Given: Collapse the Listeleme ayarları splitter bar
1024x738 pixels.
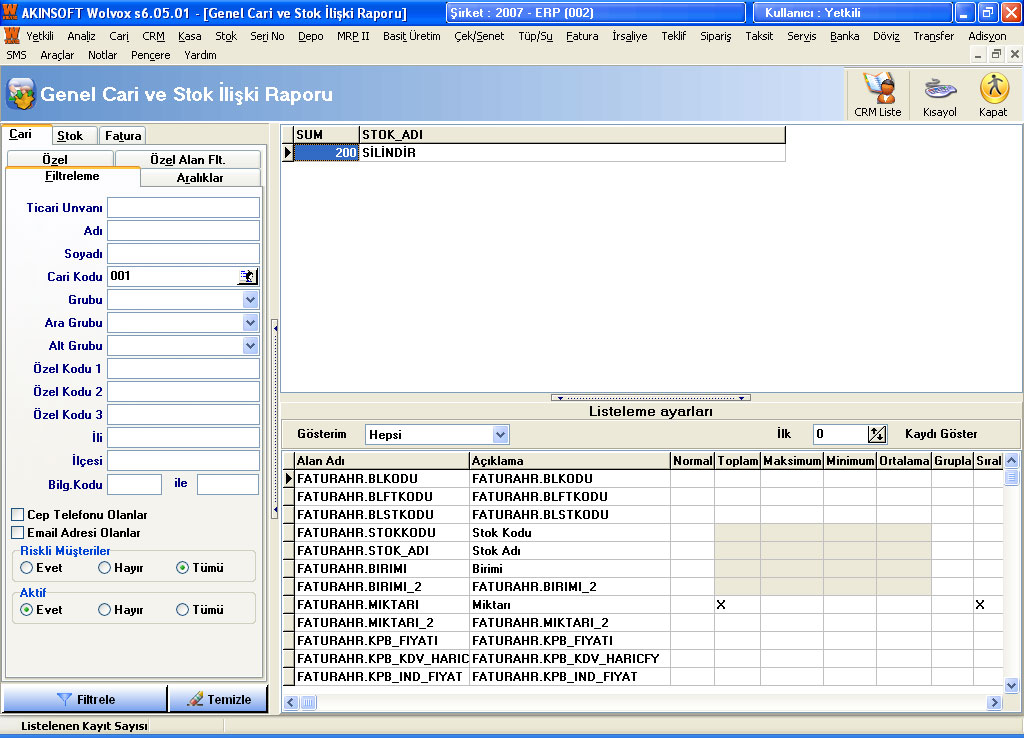Looking at the screenshot, I should 650,397.
